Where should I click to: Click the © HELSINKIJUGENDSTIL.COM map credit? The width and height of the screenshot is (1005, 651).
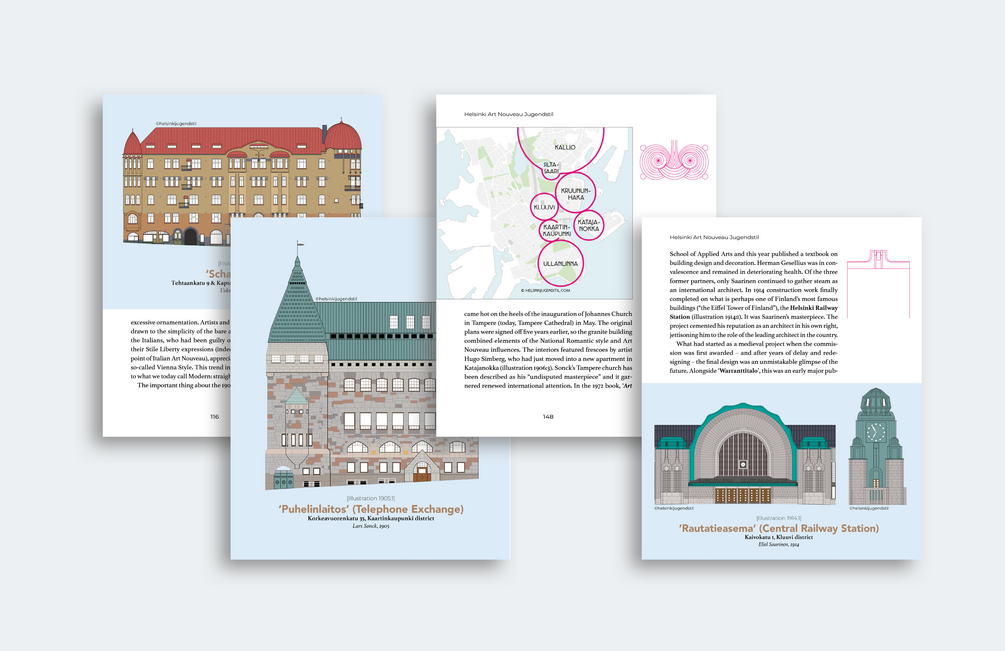click(545, 290)
